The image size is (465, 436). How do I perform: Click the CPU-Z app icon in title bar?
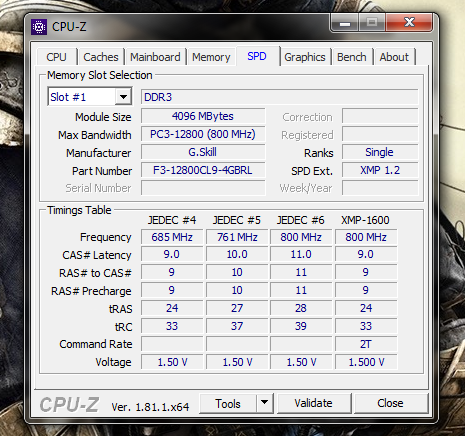click(x=39, y=27)
